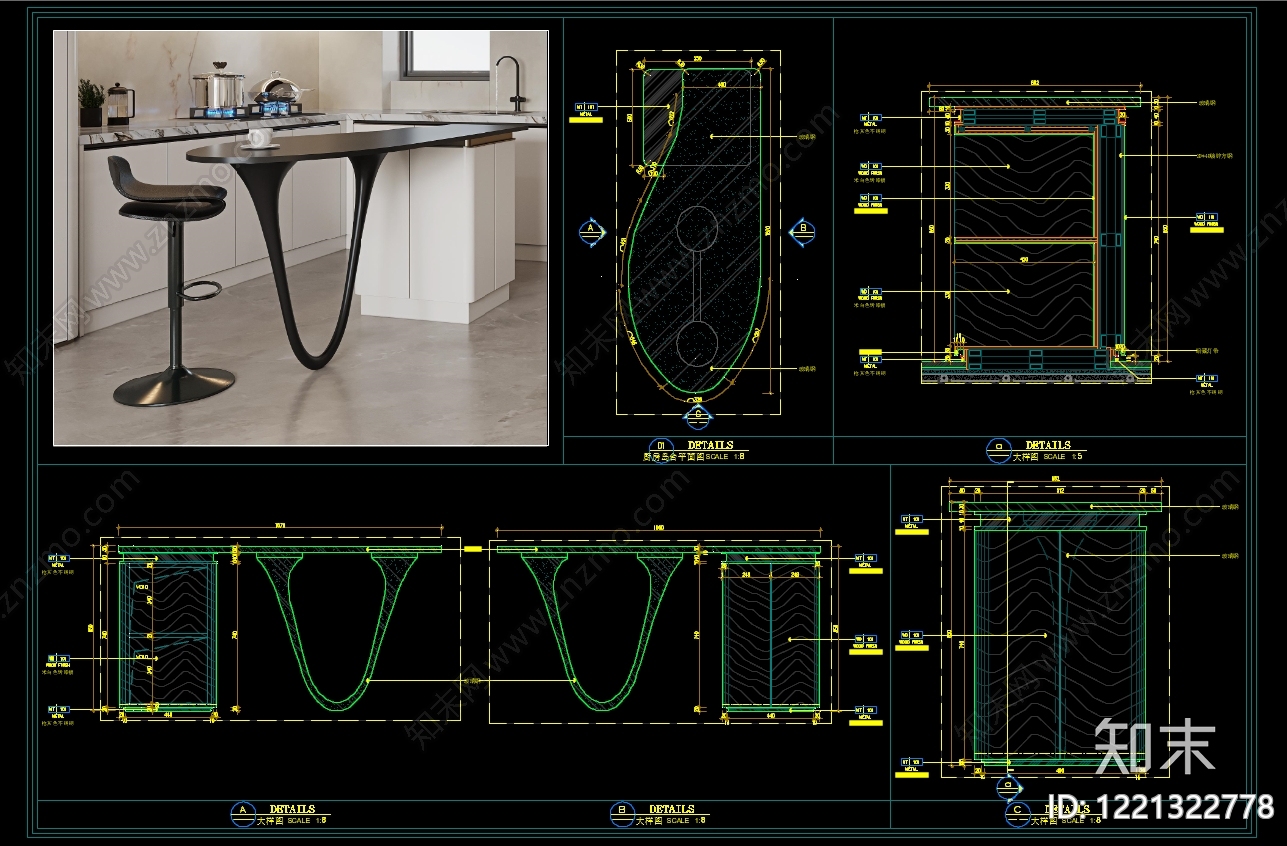The image size is (1287, 846).
Task: Select the DETAILS title next to bubble 01
Action: (710, 445)
